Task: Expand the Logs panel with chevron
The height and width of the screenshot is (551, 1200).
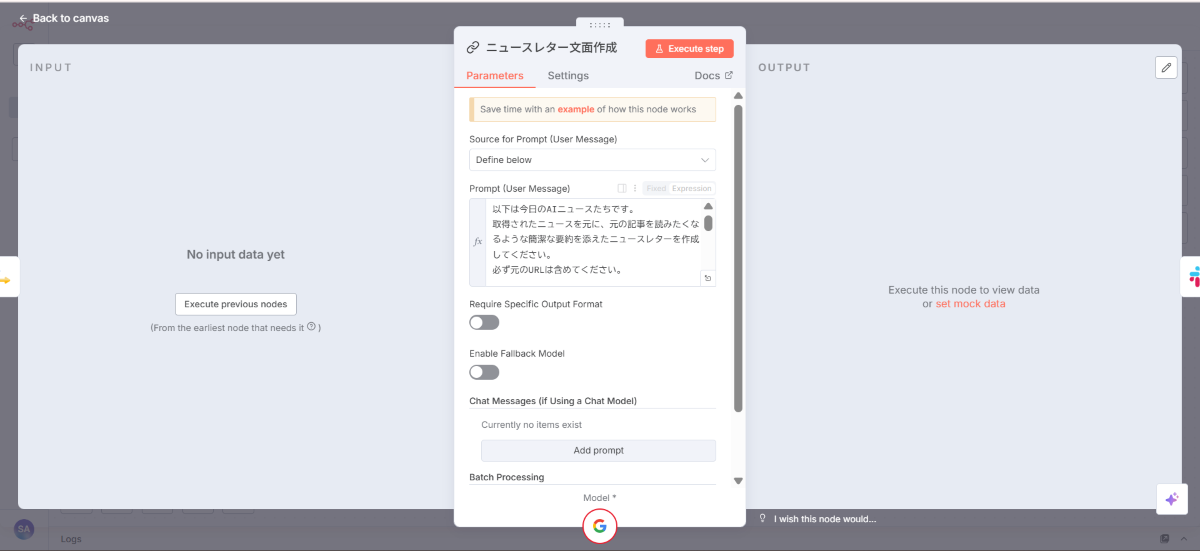Action: click(1183, 539)
